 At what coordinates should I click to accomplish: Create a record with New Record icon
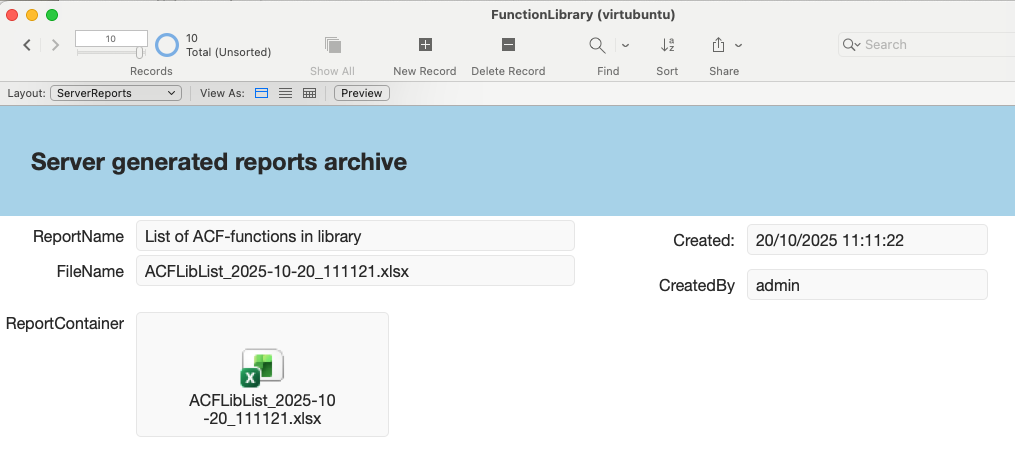point(425,45)
